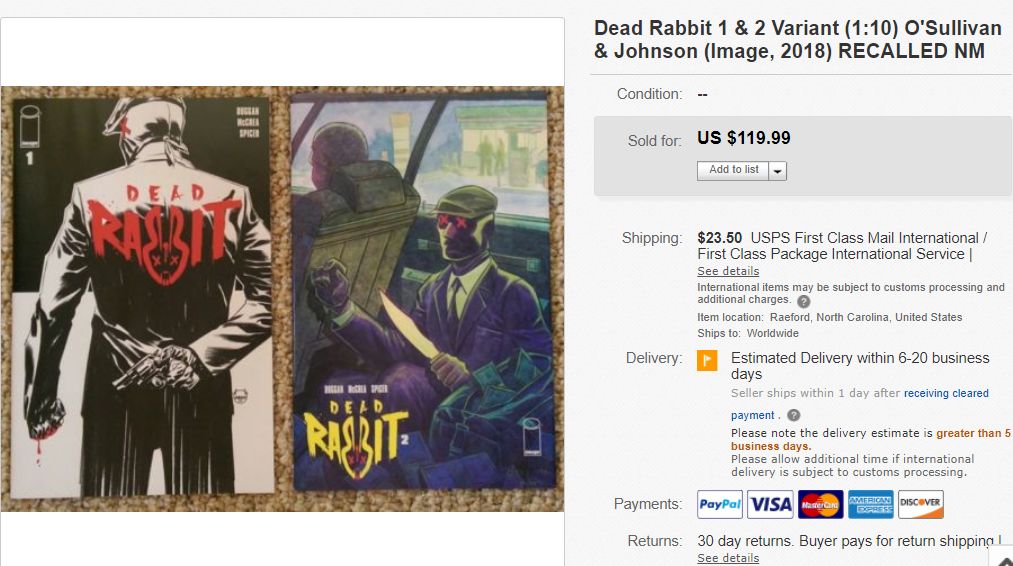Click the comic covers product photo

[x=282, y=298]
